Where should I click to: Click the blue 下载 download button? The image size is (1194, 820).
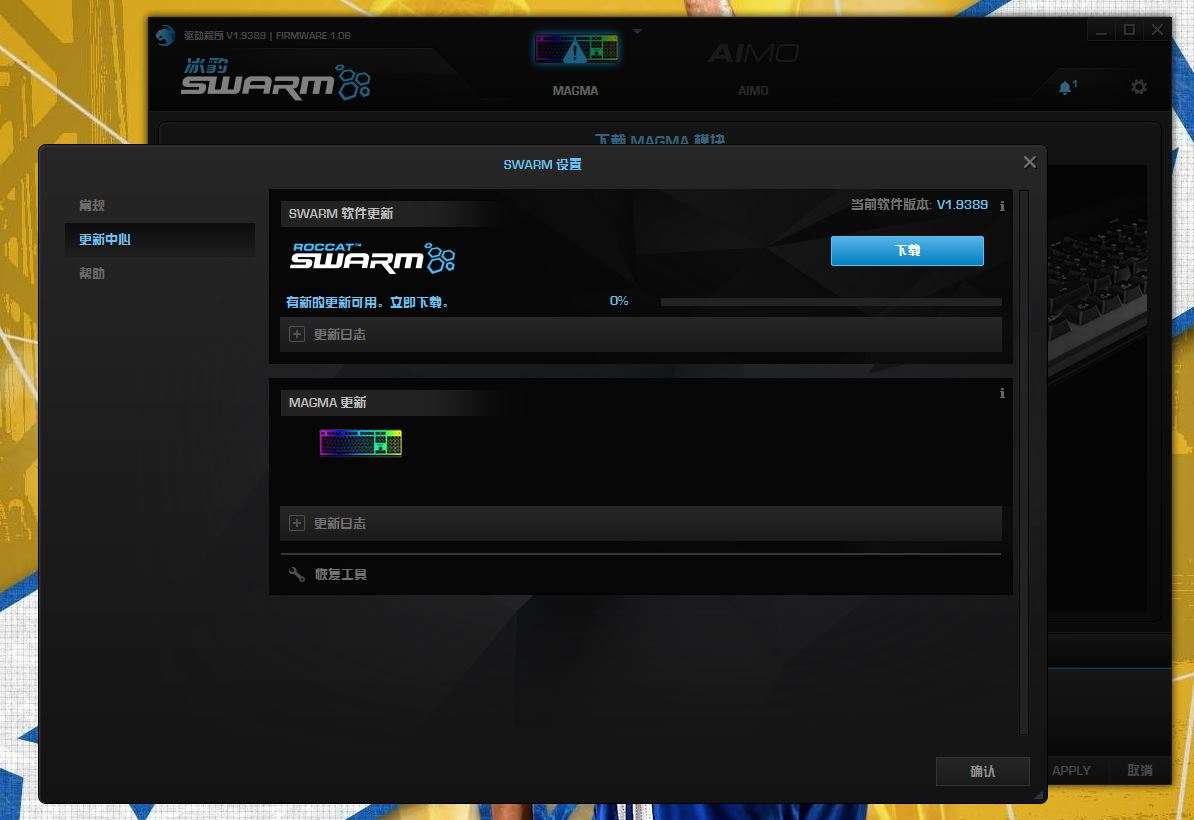(x=907, y=250)
